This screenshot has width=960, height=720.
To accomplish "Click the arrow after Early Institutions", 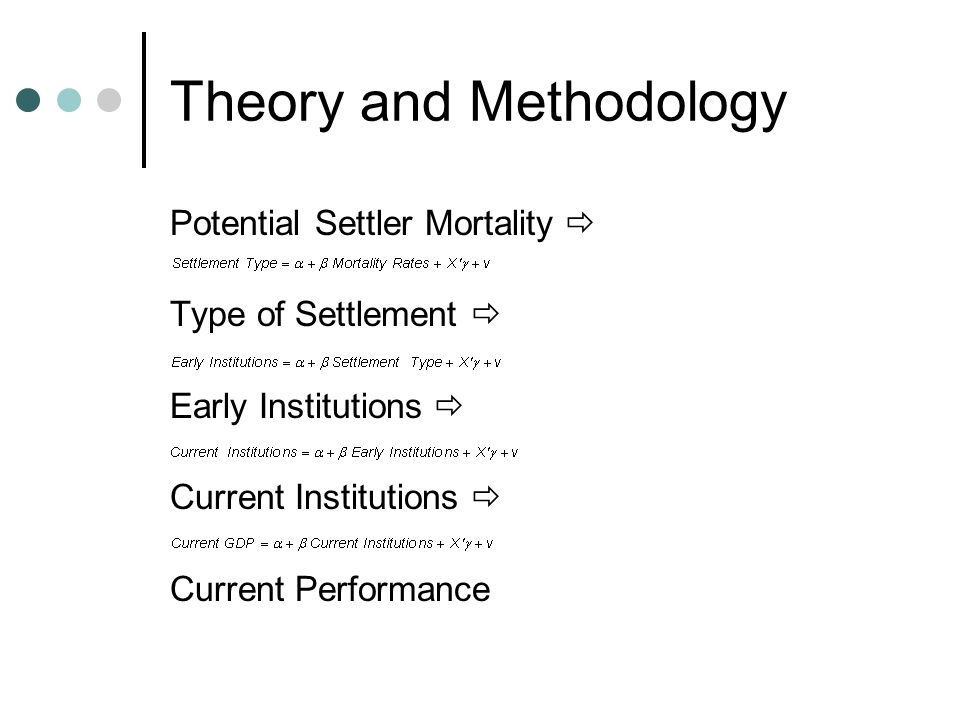I will 449,405.
